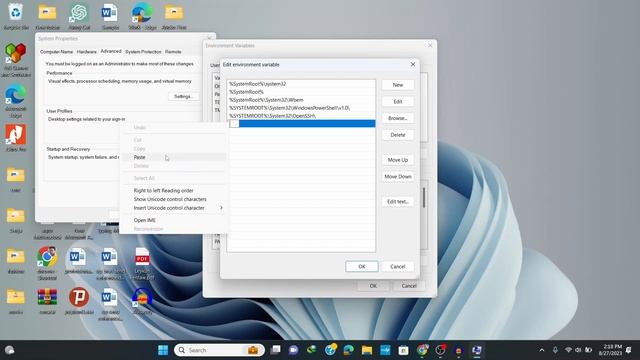This screenshot has width=640, height=360.
Task: Open Word document beside ChatGPT shortcut
Action: (x=110, y=16)
